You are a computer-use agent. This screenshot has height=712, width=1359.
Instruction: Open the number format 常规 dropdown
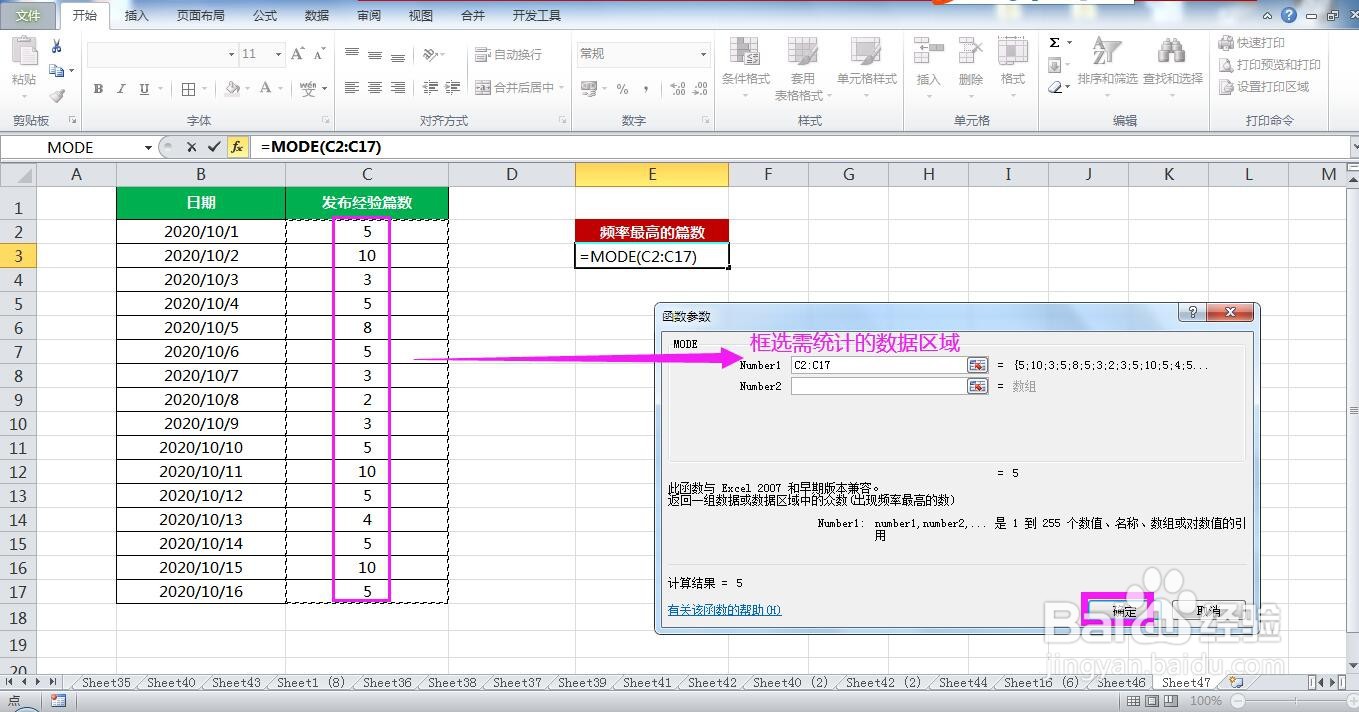click(703, 54)
